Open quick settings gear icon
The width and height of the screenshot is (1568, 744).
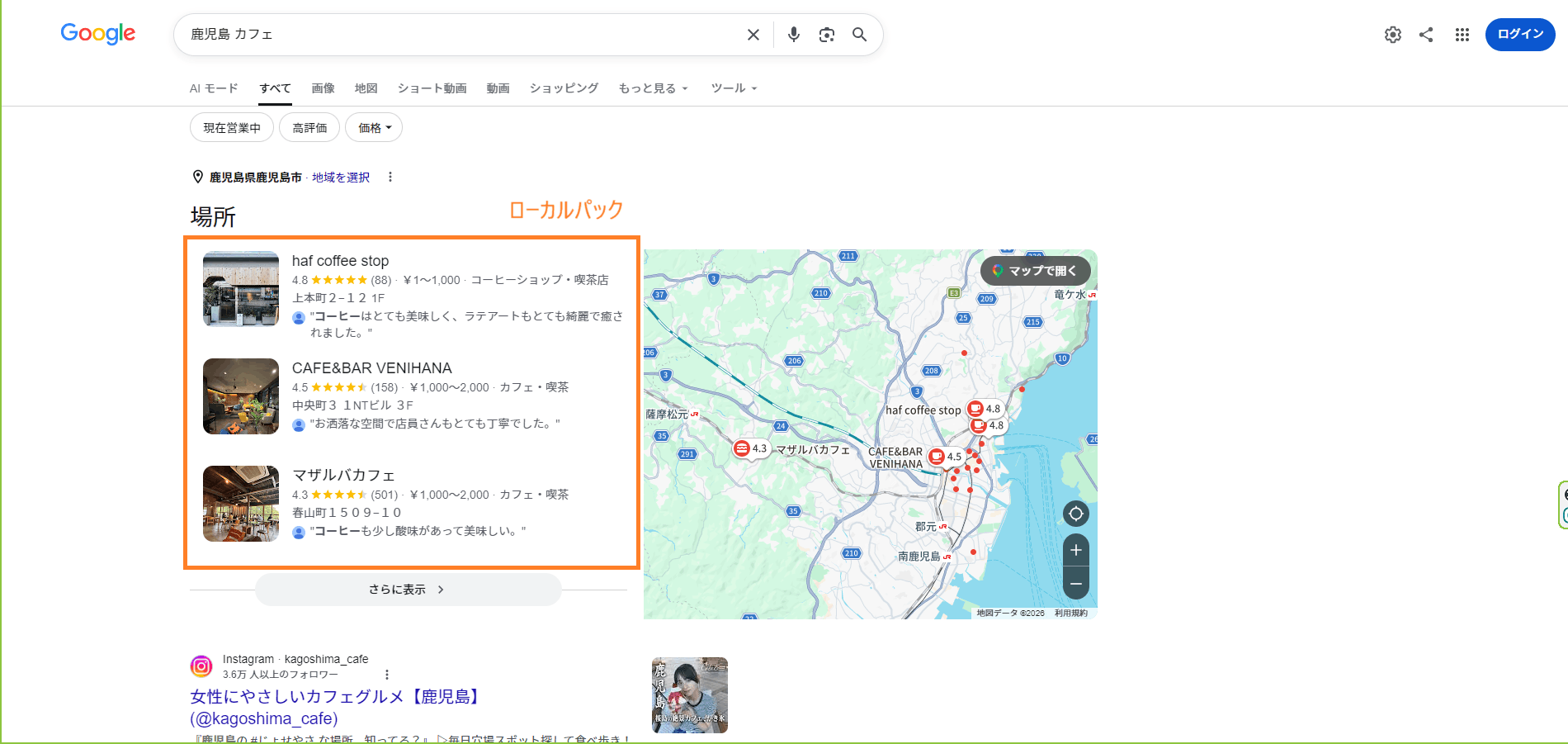tap(1393, 35)
